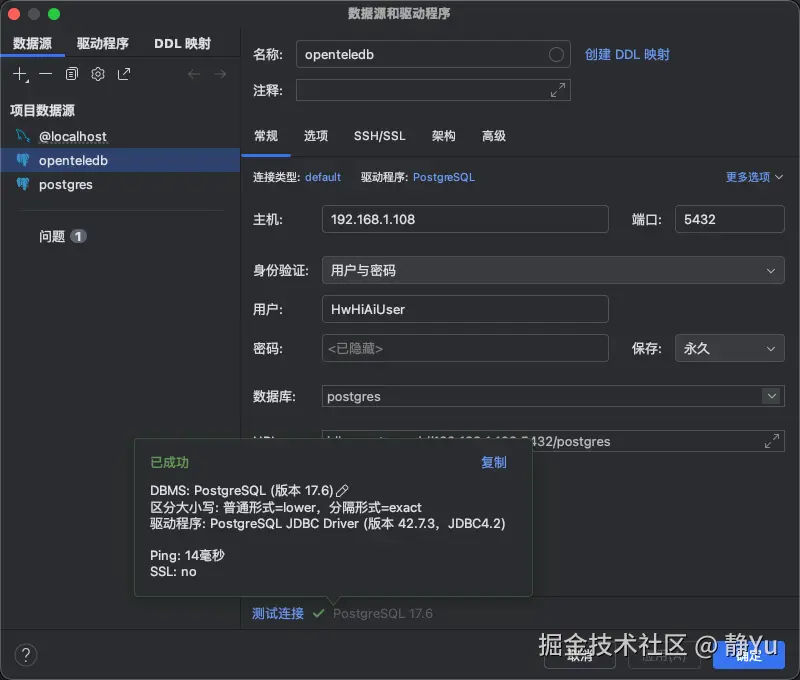This screenshot has width=800, height=680.
Task: Open driver settings gear icon
Action: point(98,74)
